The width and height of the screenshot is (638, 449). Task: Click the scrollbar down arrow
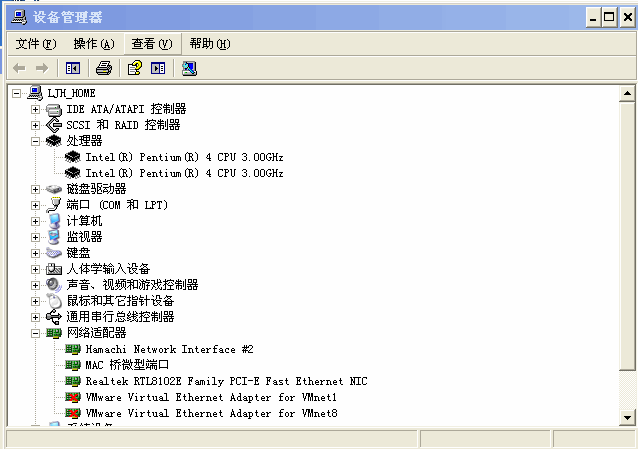click(x=627, y=418)
